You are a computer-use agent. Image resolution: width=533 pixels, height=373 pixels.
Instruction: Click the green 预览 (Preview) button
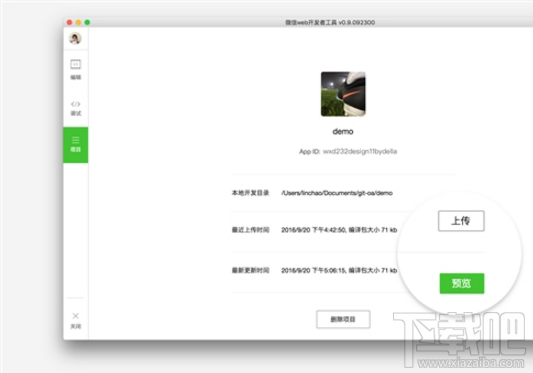click(462, 283)
